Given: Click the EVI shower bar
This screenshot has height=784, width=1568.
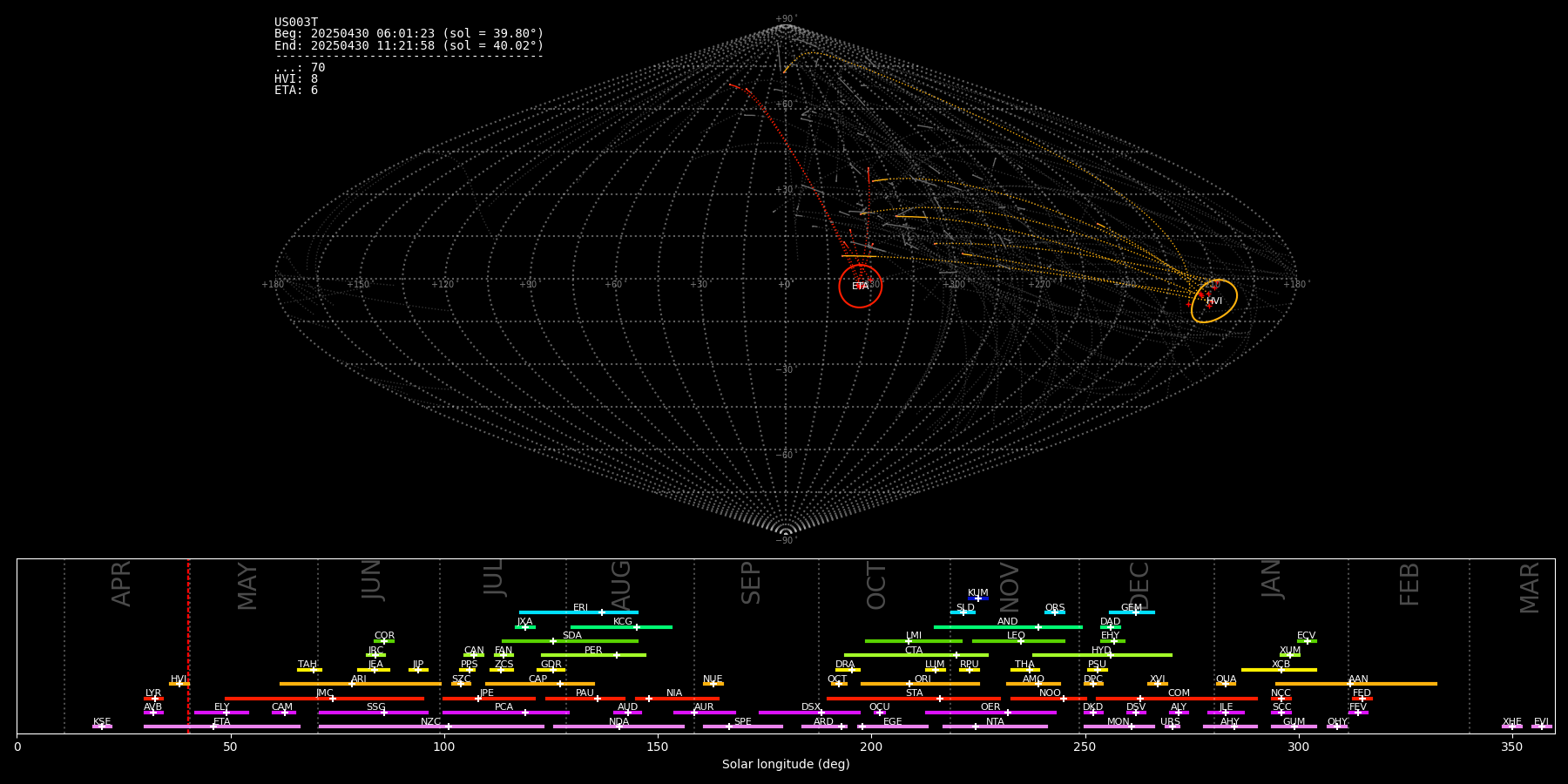Looking at the screenshot, I should coord(1542,727).
